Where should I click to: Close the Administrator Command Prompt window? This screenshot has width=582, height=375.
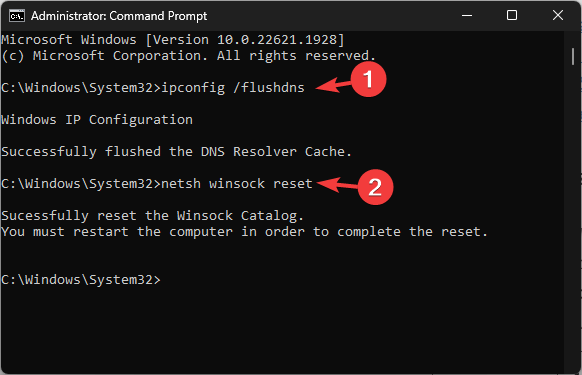[558, 15]
